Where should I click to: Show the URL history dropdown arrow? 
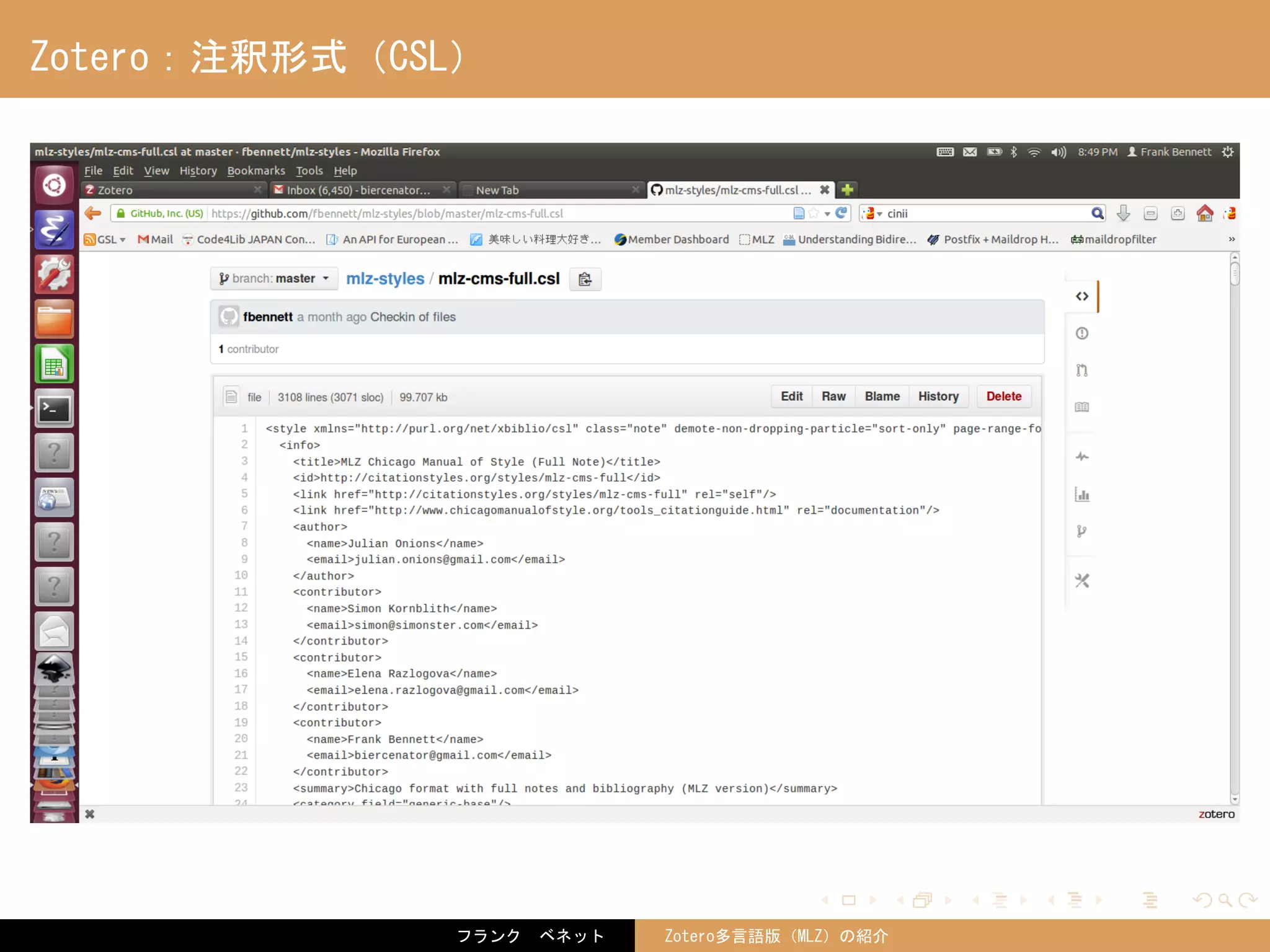pyautogui.click(x=827, y=214)
